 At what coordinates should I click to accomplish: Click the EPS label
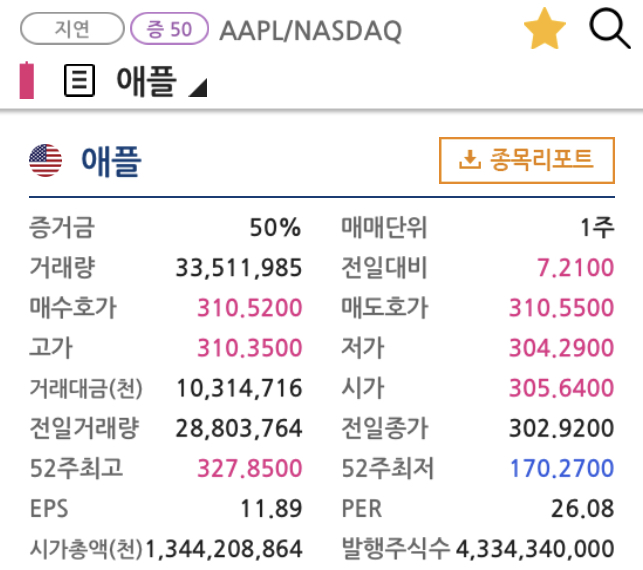click(49, 508)
